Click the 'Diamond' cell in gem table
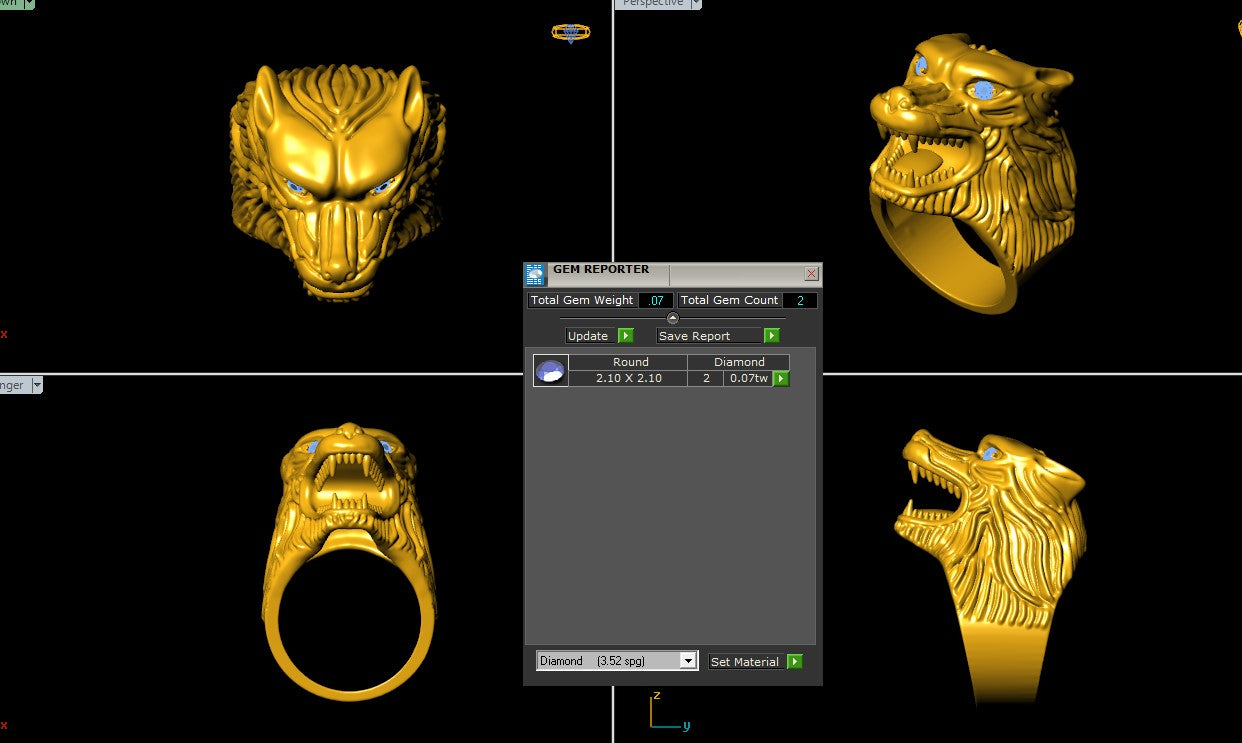The height and width of the screenshot is (743, 1242). coord(739,362)
